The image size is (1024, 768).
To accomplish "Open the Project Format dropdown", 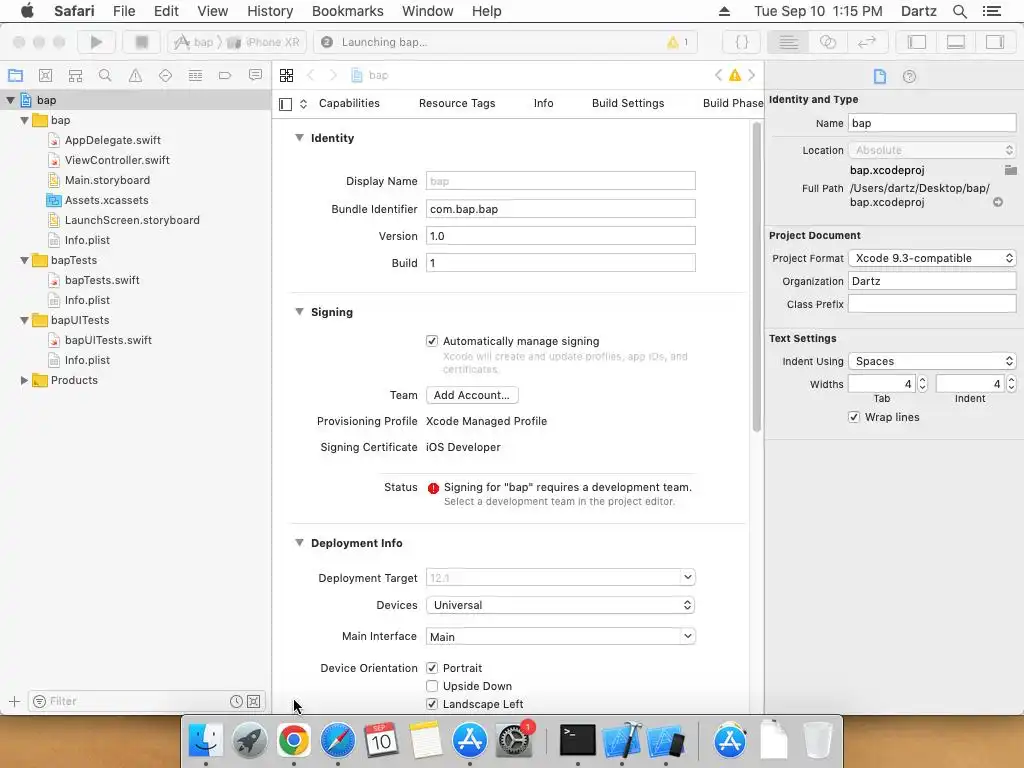I will tap(932, 258).
